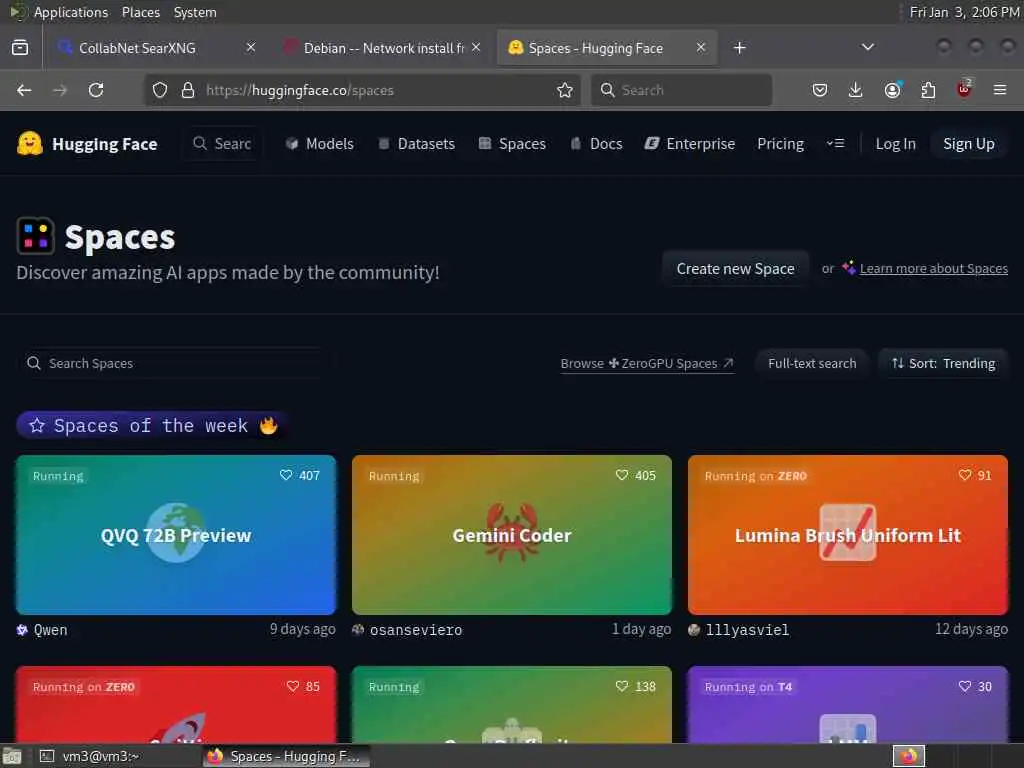
Task: Open the Firefox downloads icon
Action: (856, 90)
